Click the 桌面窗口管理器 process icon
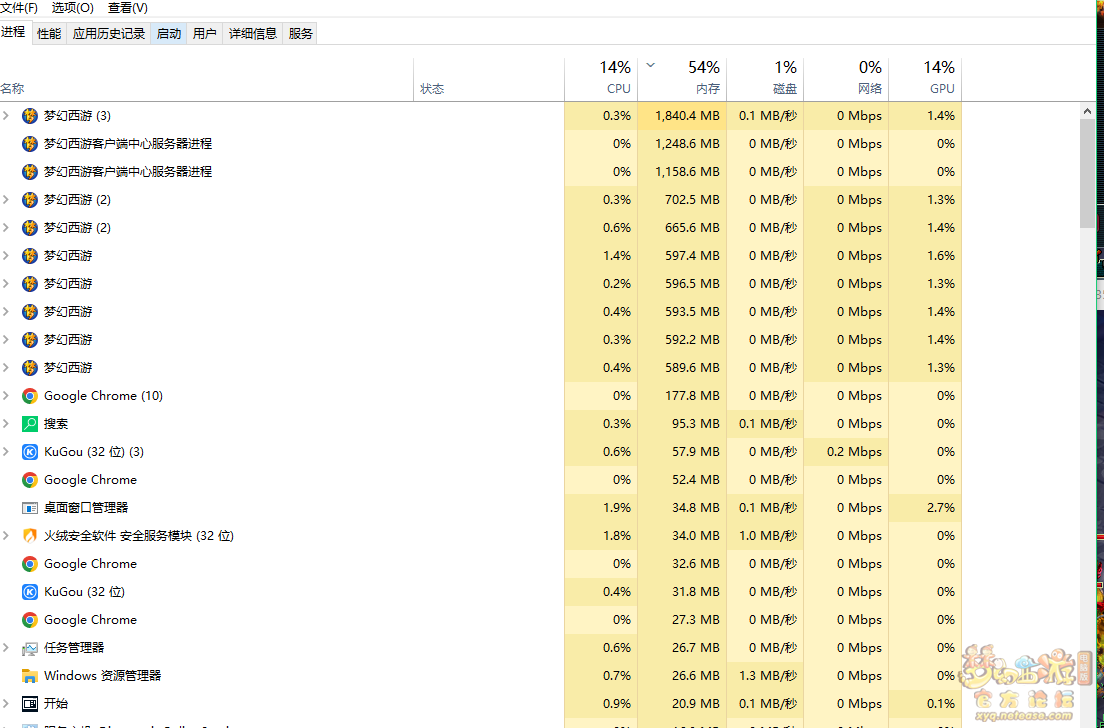 pyautogui.click(x=30, y=508)
